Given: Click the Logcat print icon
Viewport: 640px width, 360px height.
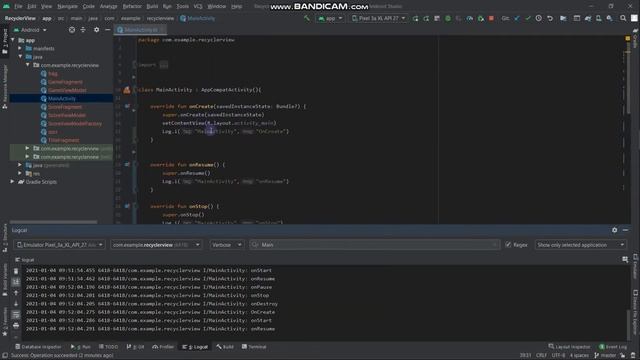Looking at the screenshot, I should [16, 325].
